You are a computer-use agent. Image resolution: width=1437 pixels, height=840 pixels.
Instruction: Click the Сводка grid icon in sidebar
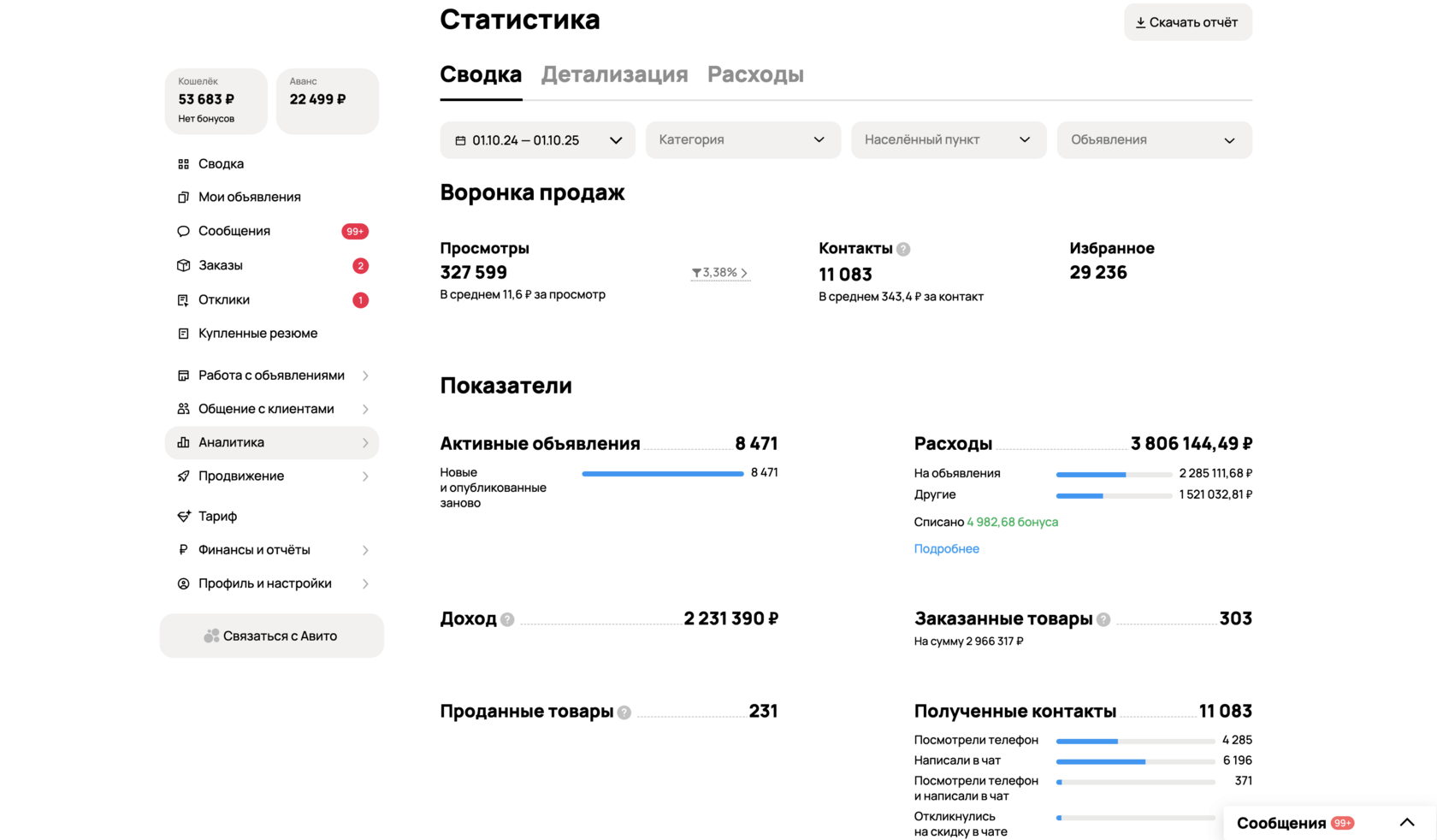click(183, 163)
